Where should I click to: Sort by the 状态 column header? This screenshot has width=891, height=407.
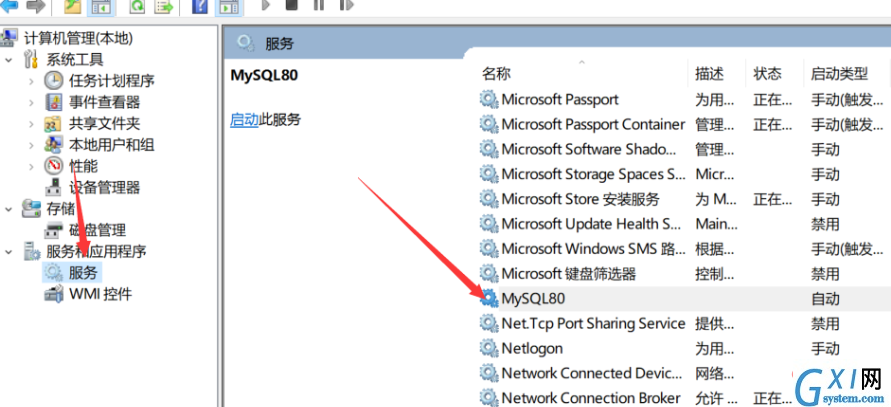click(767, 73)
